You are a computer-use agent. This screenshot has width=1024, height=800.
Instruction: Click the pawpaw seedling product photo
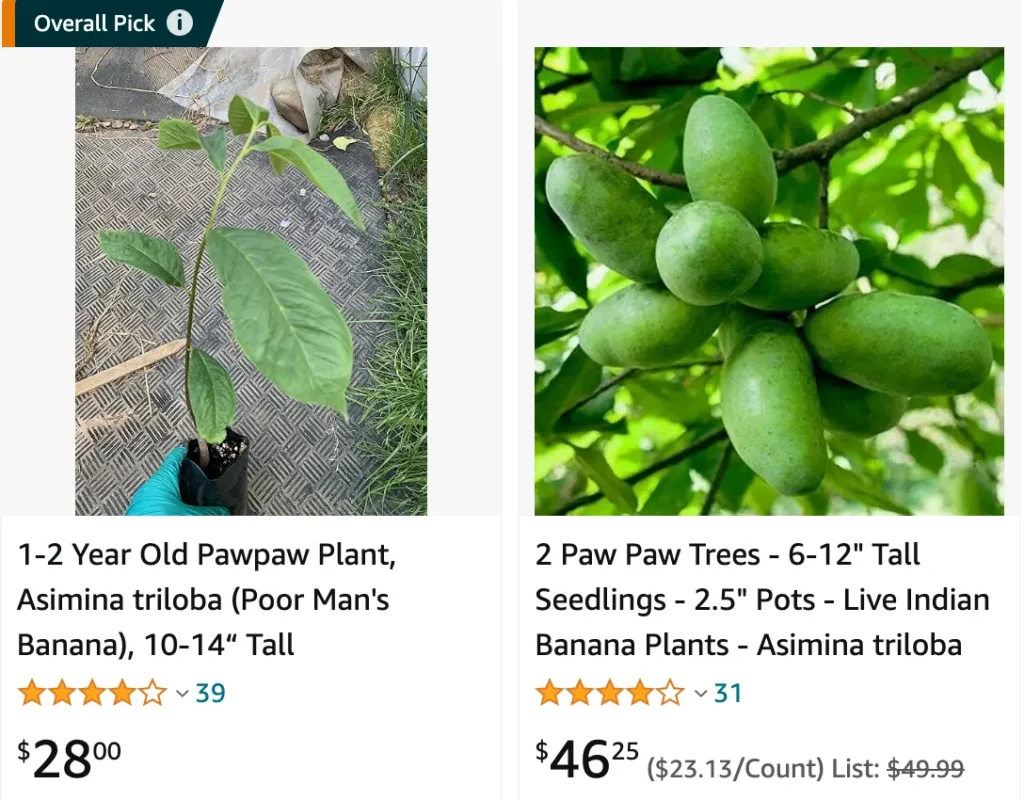(251, 281)
